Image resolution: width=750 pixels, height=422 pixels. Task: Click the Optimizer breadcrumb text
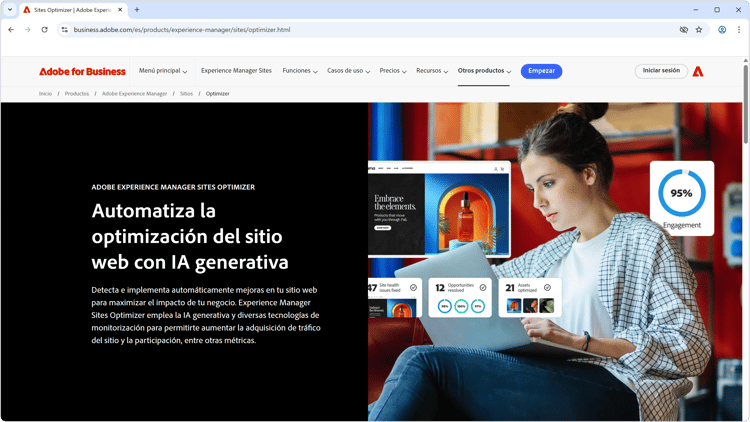click(x=218, y=94)
